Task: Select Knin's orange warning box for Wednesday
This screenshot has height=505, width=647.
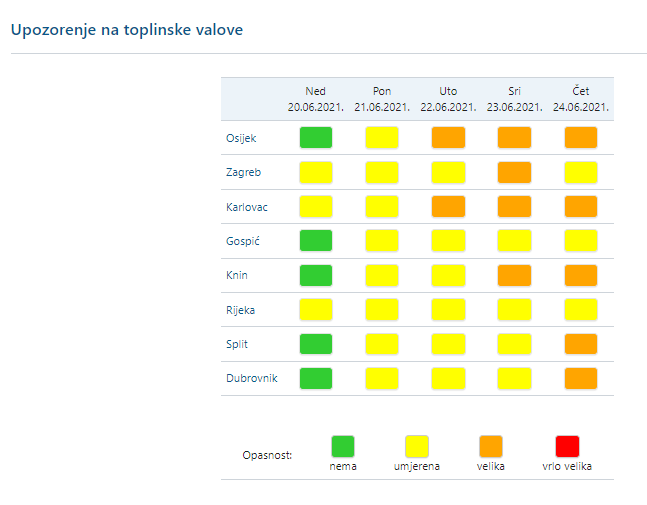Action: point(514,275)
